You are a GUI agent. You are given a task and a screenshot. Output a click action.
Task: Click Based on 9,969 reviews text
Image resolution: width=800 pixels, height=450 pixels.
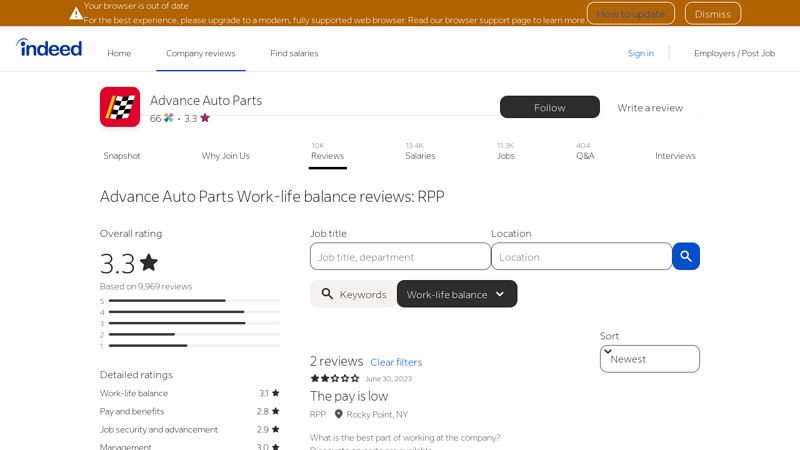(x=146, y=286)
